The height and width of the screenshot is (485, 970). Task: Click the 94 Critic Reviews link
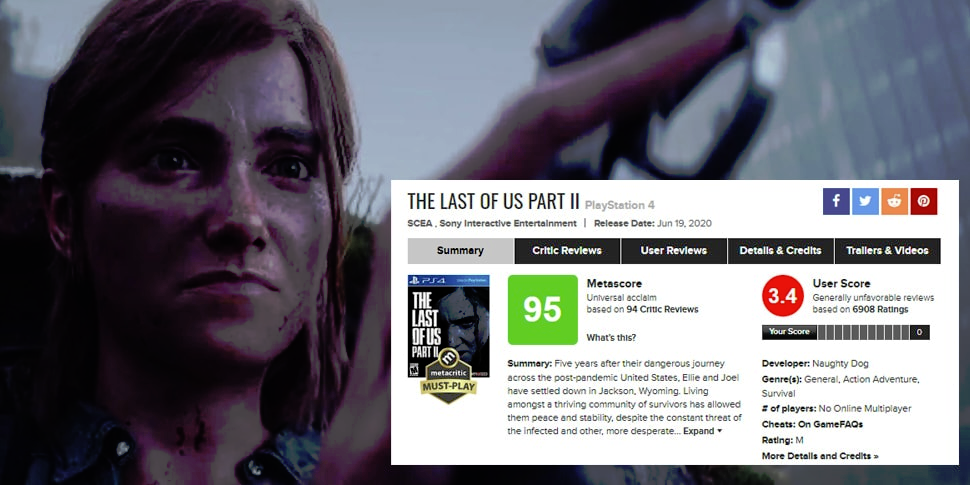(662, 309)
